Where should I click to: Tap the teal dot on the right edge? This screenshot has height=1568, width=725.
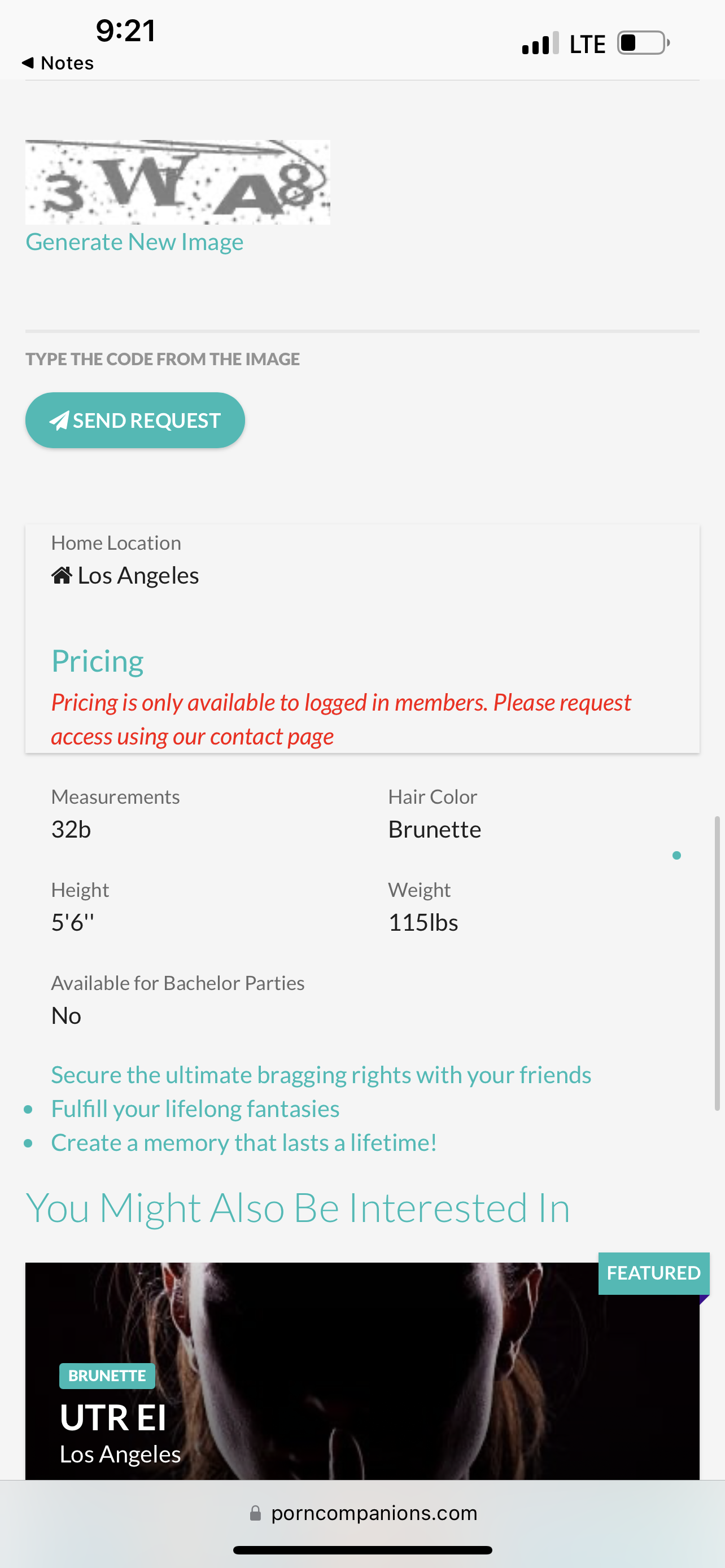click(676, 855)
